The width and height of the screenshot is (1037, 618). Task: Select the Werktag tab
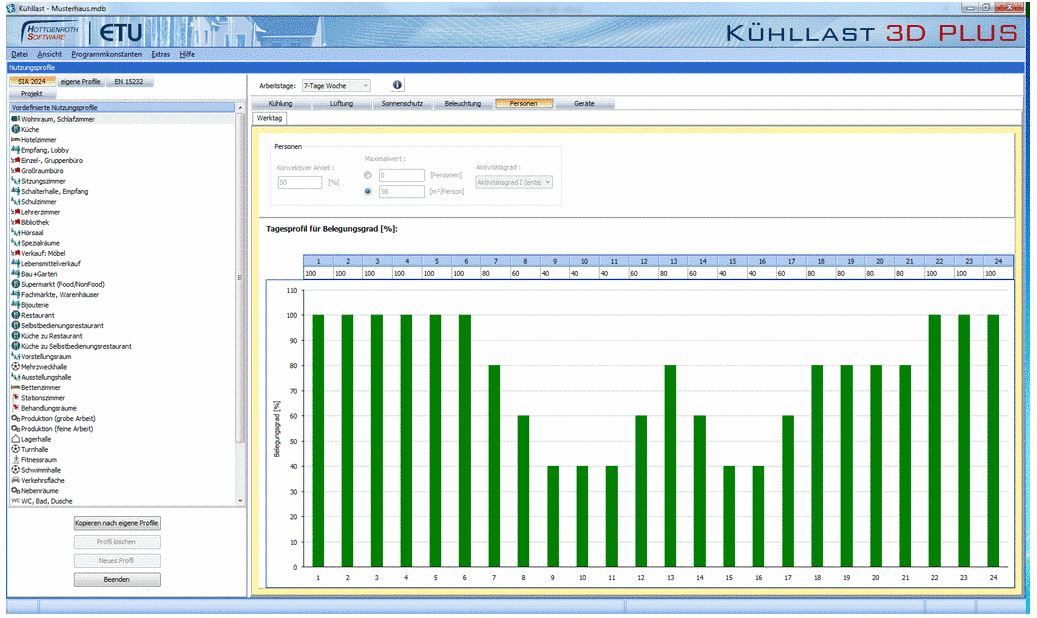click(x=269, y=118)
